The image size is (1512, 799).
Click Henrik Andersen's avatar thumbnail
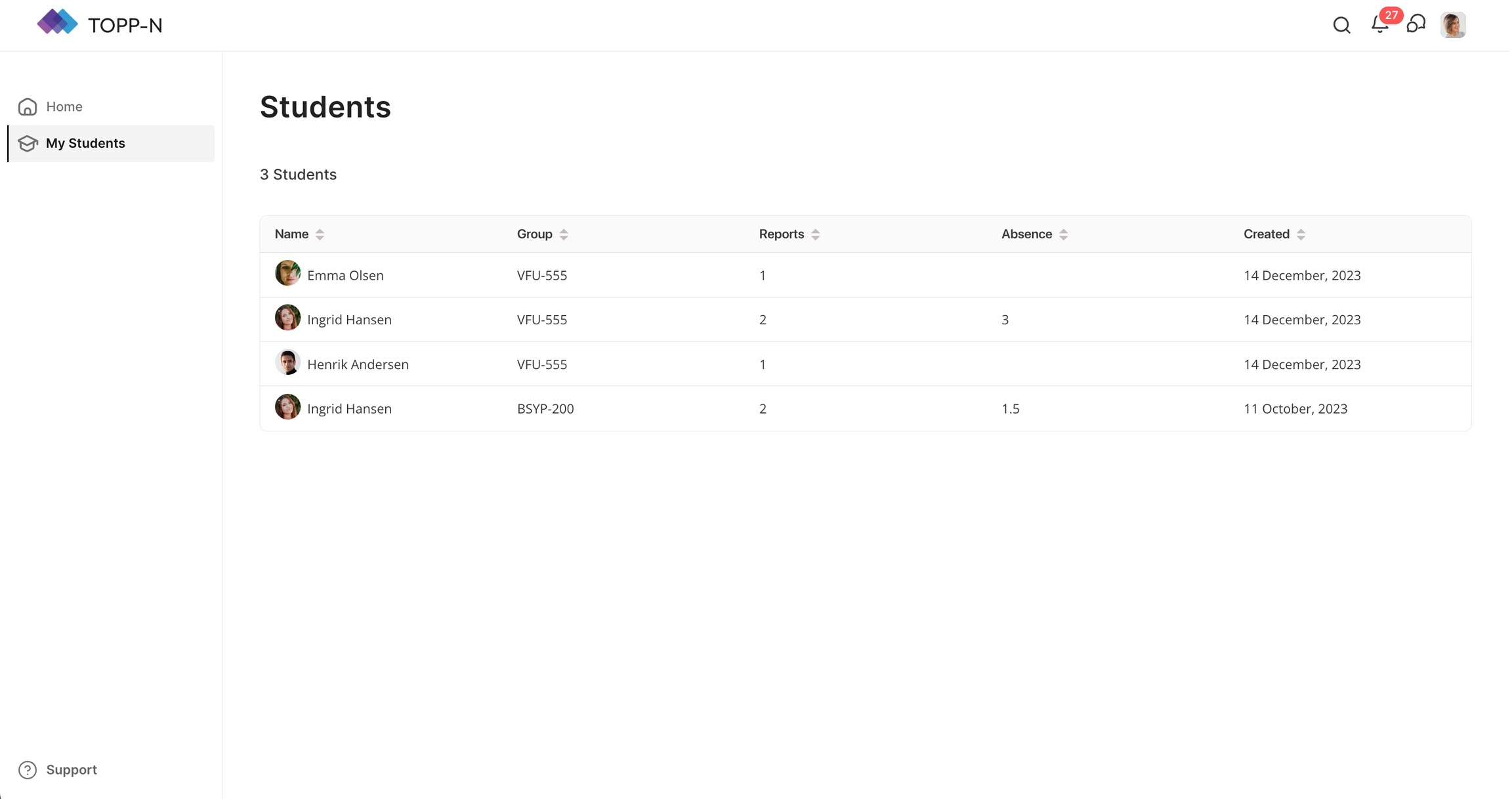pos(287,362)
